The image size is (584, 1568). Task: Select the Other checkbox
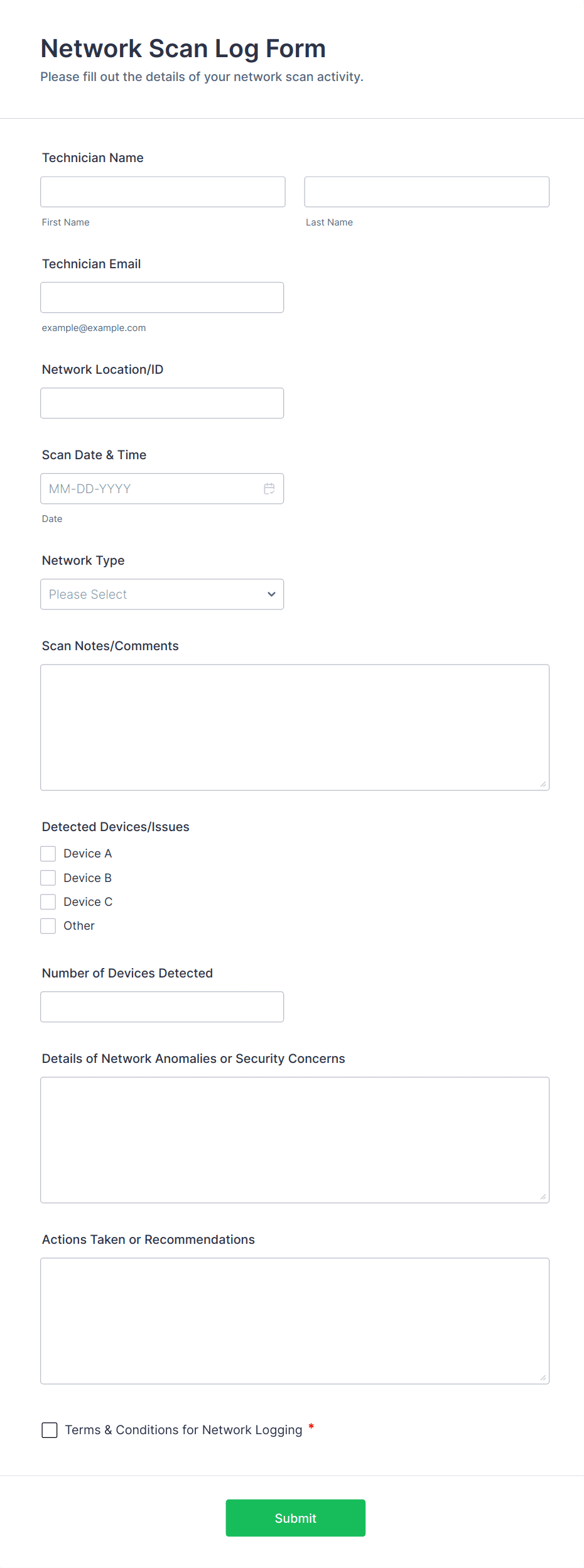click(x=48, y=926)
